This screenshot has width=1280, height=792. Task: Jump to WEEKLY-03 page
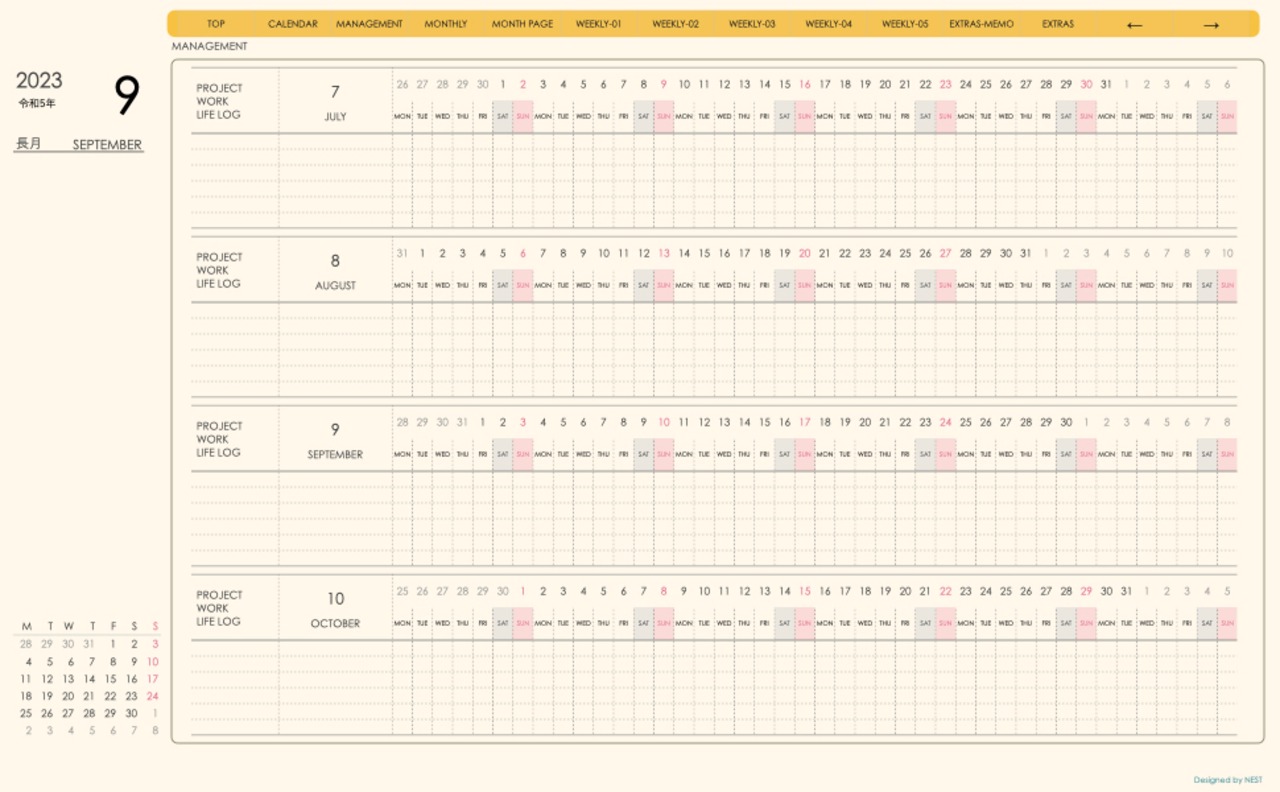coord(752,24)
